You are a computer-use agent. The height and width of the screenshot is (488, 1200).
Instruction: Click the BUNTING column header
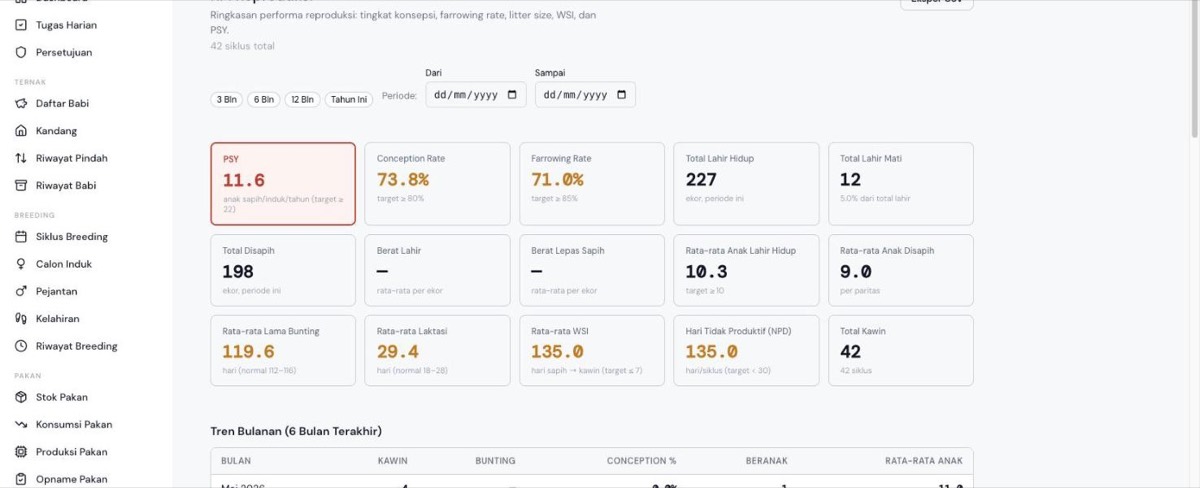(495, 461)
